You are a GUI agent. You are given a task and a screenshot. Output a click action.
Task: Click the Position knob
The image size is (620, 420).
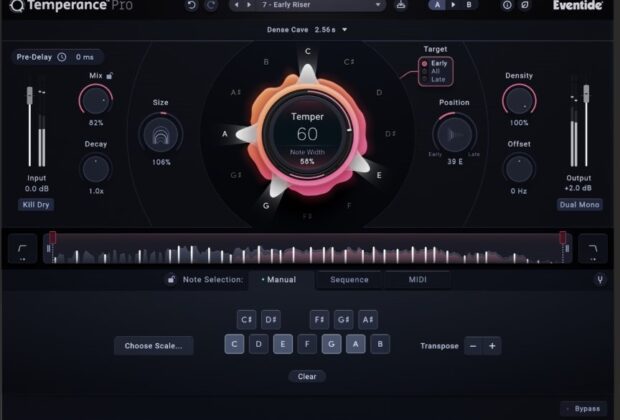click(454, 134)
